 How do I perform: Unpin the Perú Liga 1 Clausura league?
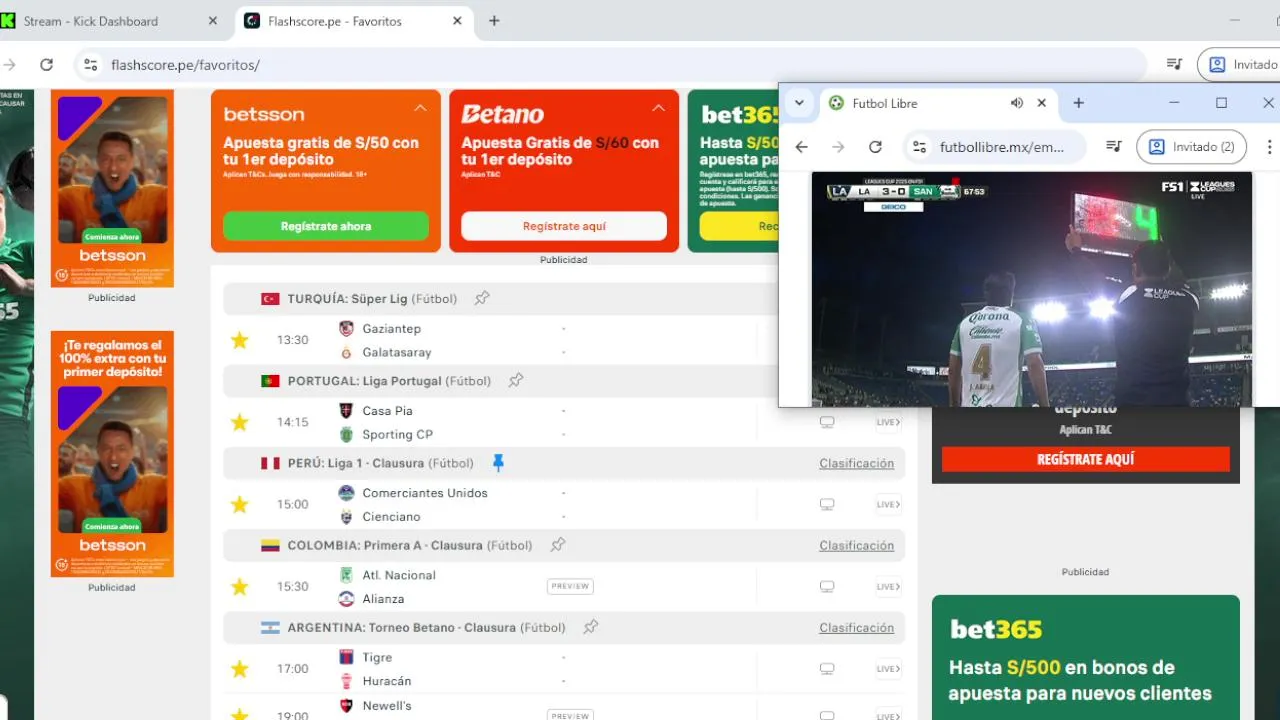click(x=498, y=462)
